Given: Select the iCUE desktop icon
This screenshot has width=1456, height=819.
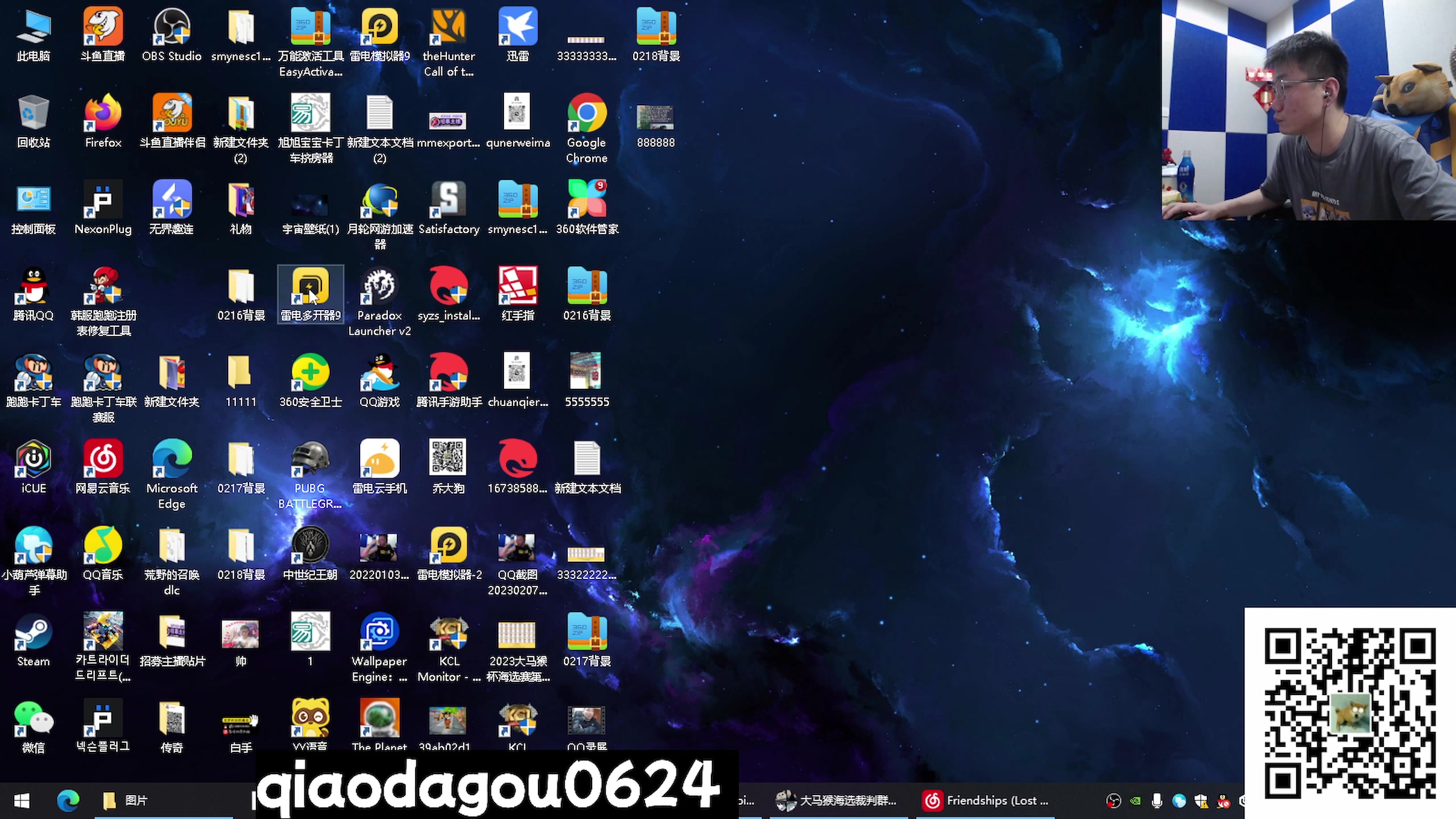Looking at the screenshot, I should [34, 460].
